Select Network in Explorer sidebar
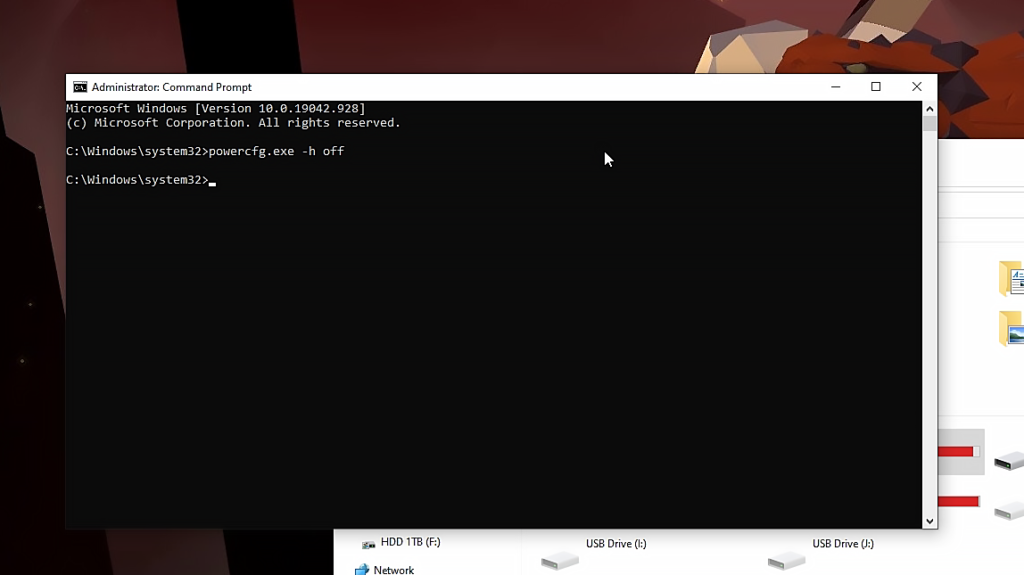 pyautogui.click(x=393, y=570)
